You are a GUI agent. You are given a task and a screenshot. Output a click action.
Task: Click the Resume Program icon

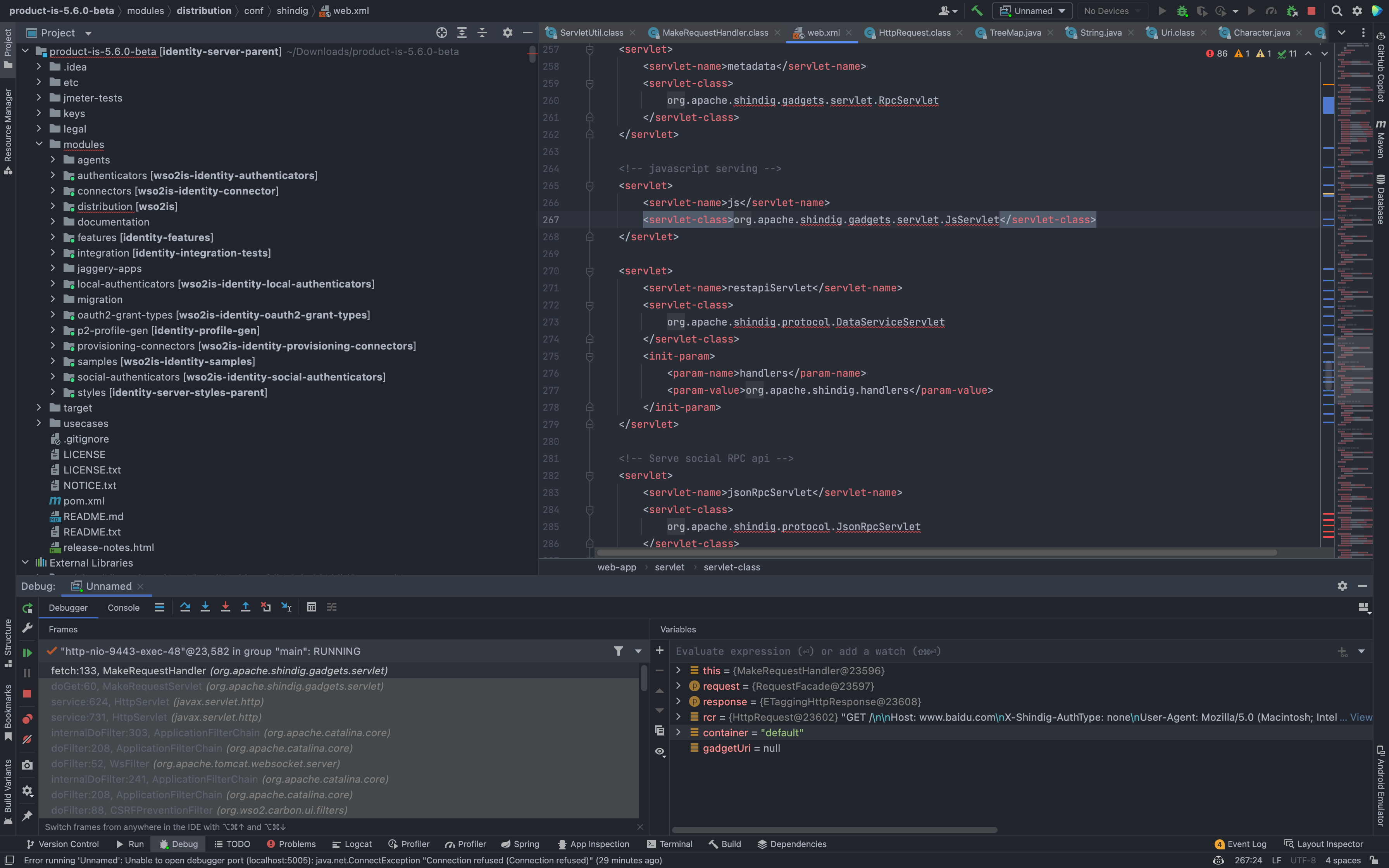(26, 652)
